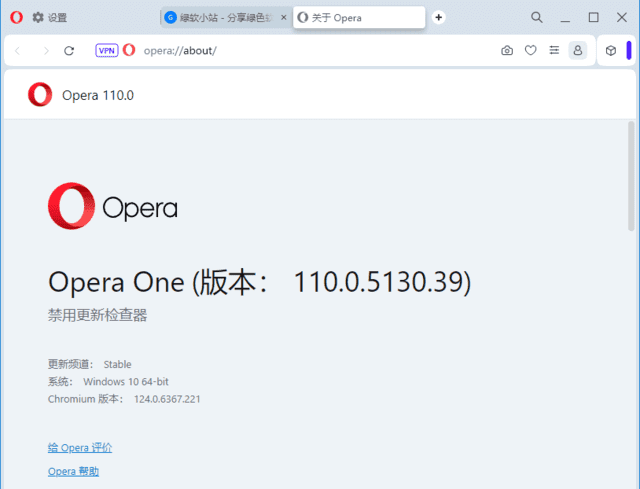640x489 pixels.
Task: Click the Opera One version heading text
Action: coord(260,282)
